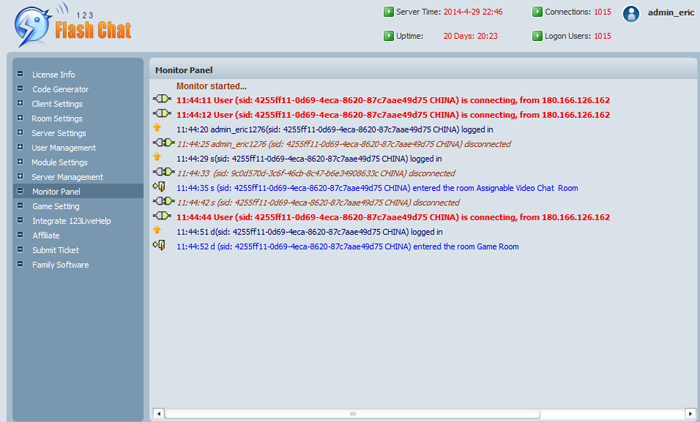Click the minus icon beside Game Setting
700x422 pixels.
pos(20,205)
